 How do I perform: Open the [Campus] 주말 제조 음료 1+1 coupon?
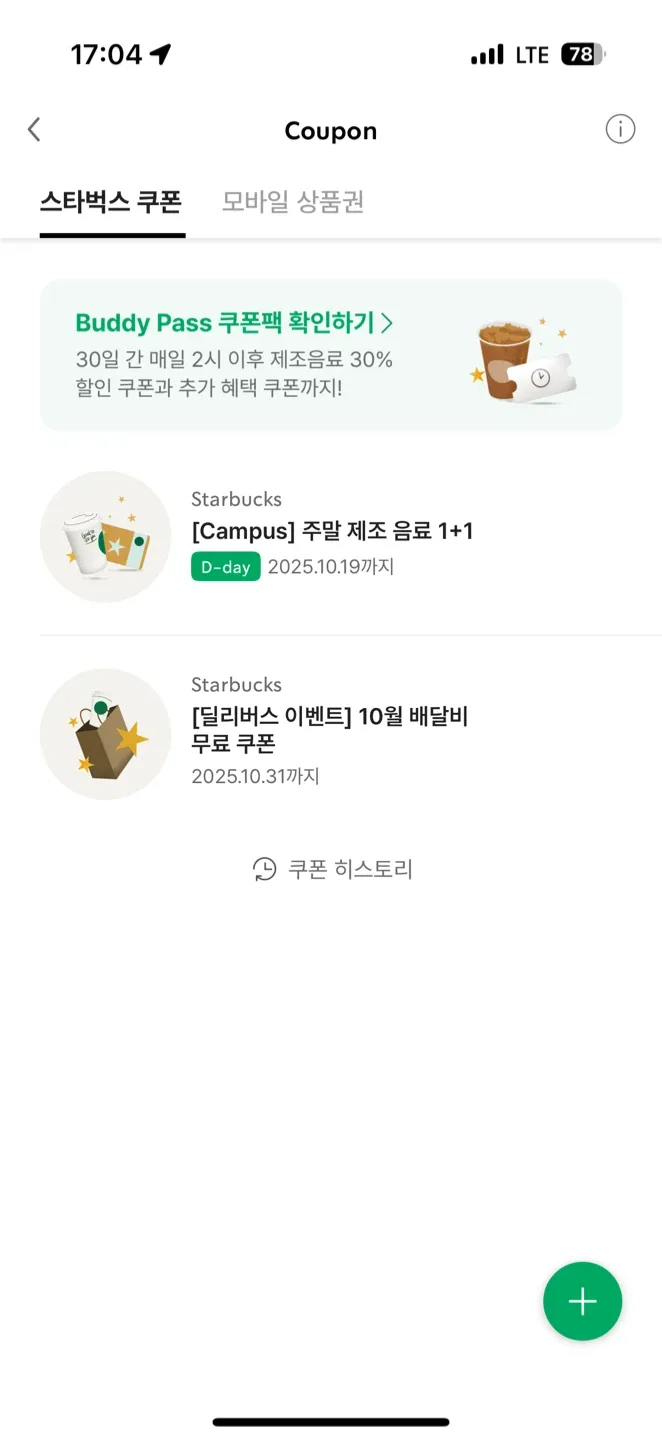click(332, 531)
